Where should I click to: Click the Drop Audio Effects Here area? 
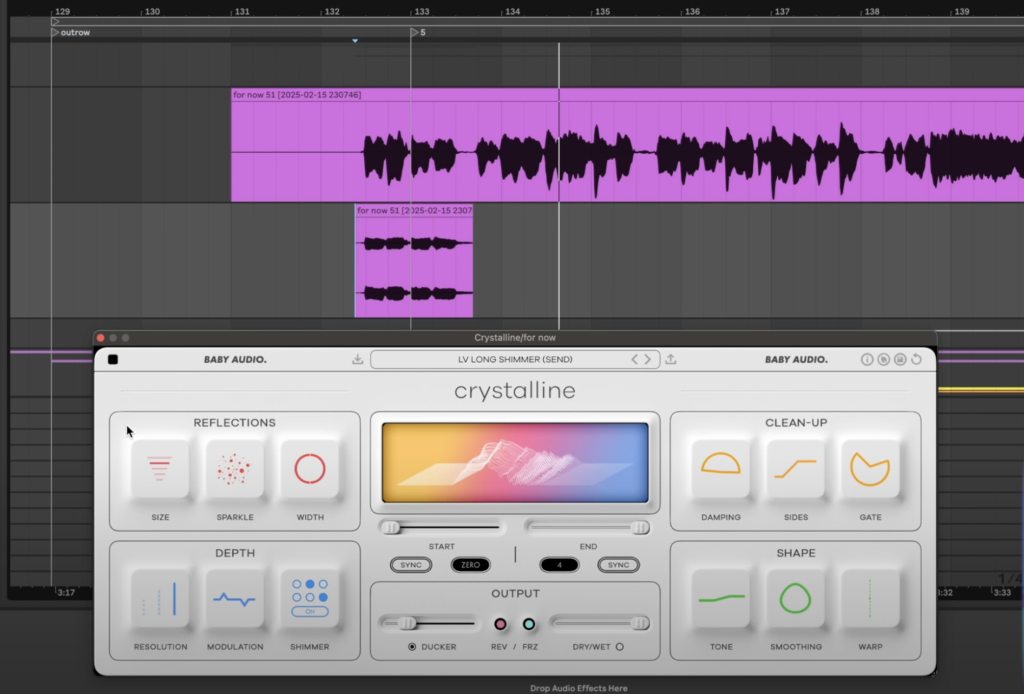(579, 688)
